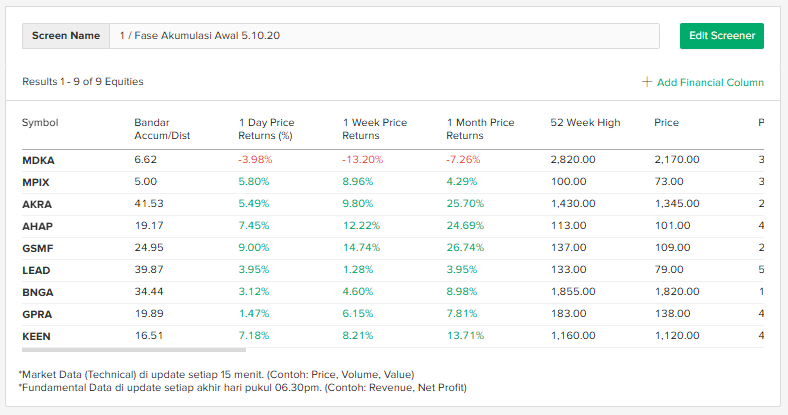The image size is (788, 415).
Task: Open AHAP stock symbol
Action: [37, 226]
